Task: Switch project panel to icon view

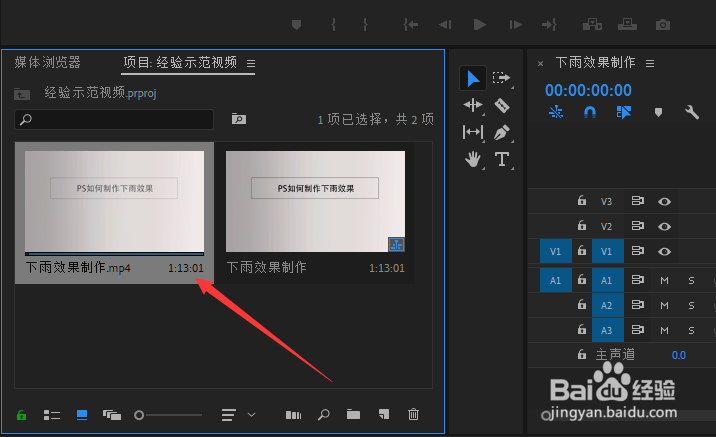Action: coord(82,415)
